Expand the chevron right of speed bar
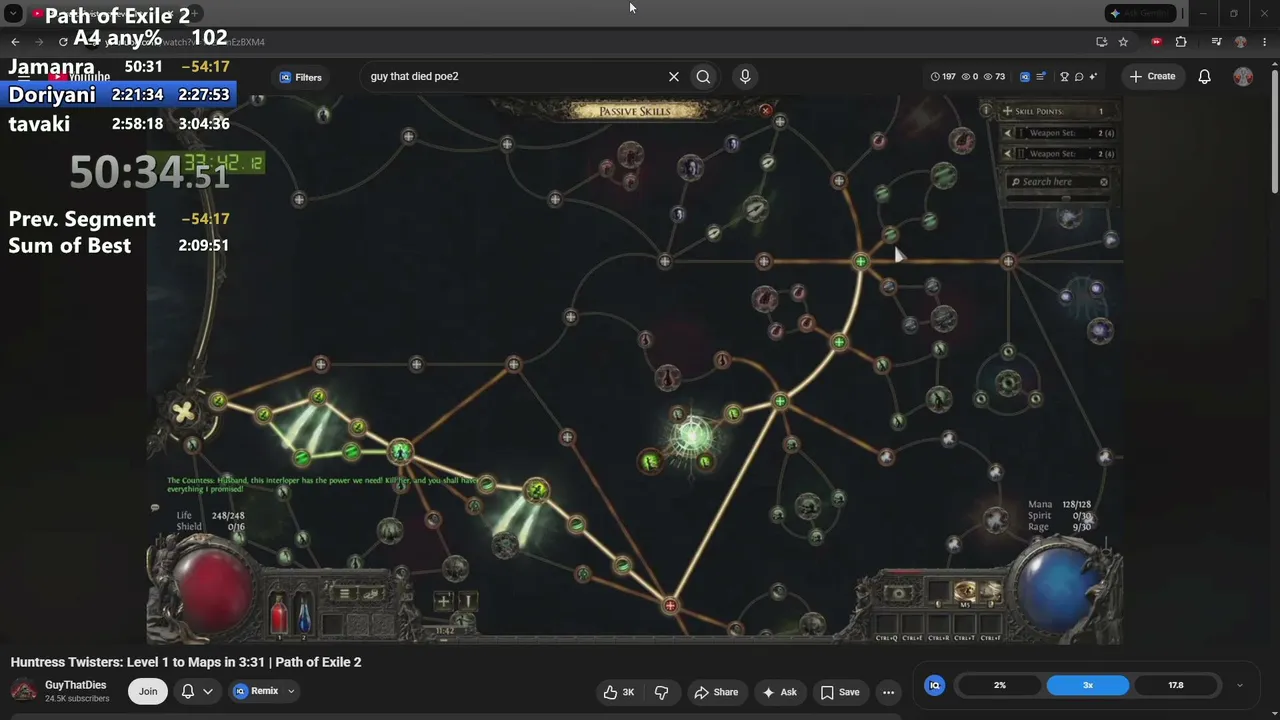The height and width of the screenshot is (720, 1280). 1240,685
